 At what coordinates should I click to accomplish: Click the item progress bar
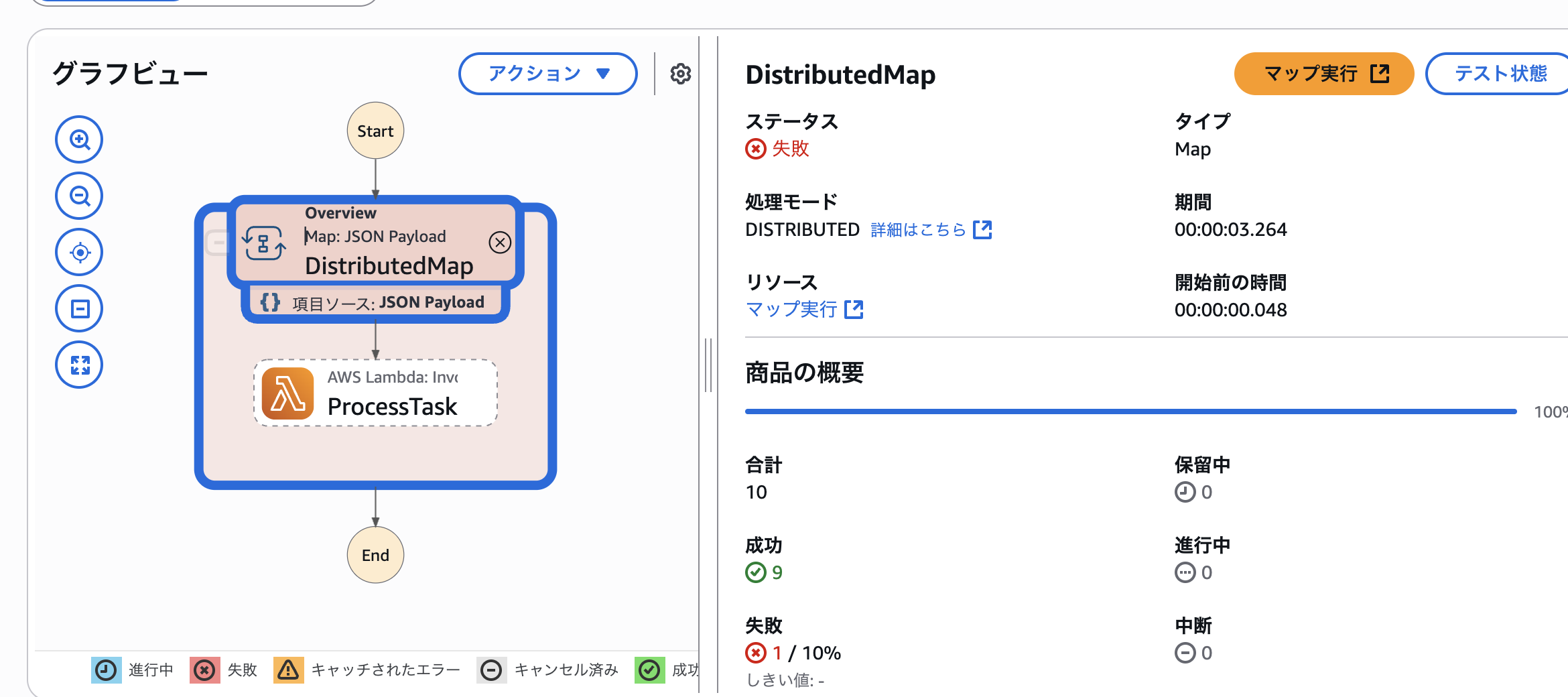pos(1131,411)
